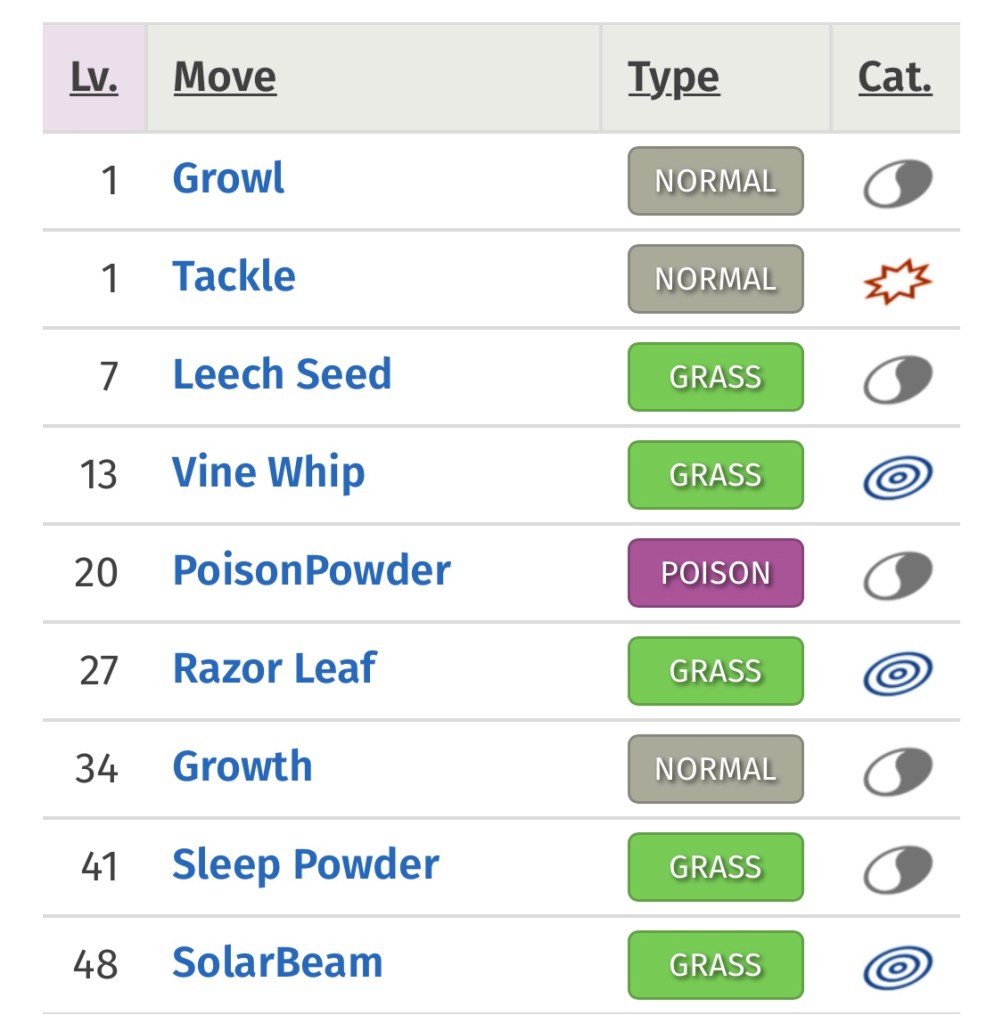Sort the table by Type header
The width and height of the screenshot is (1003, 1023).
tap(673, 78)
